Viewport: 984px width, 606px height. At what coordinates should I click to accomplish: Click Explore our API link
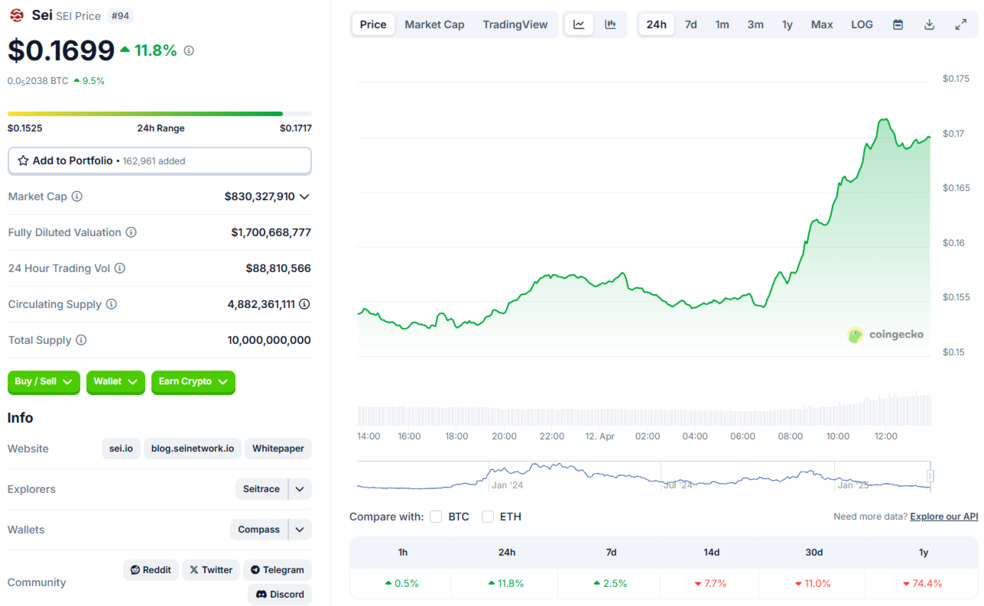coord(944,516)
